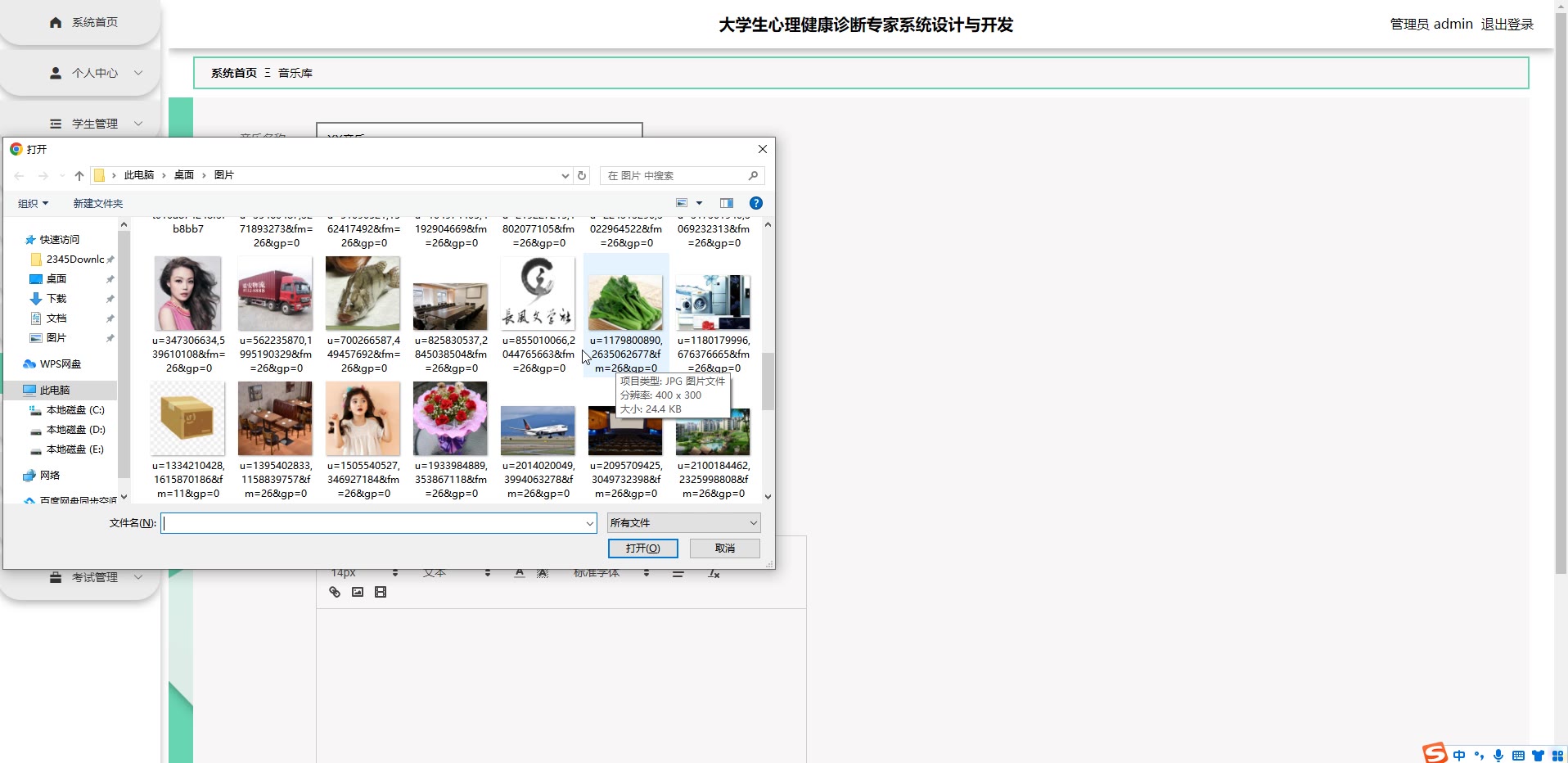Screen dimensions: 1568x763
Task: Open the 系统首页 sidebar menu item
Action: (x=79, y=22)
